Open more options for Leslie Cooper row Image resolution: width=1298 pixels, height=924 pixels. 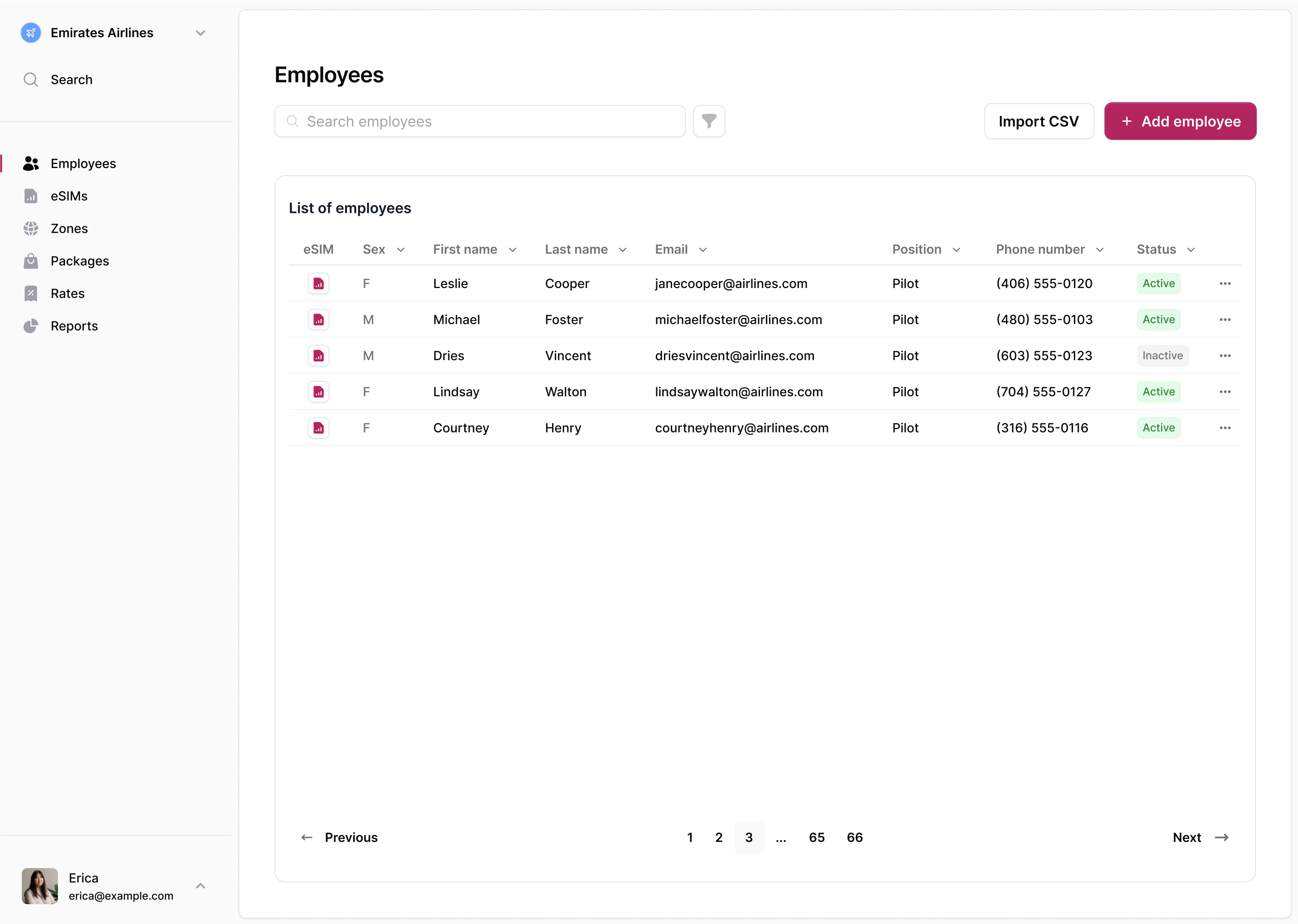[x=1225, y=284]
